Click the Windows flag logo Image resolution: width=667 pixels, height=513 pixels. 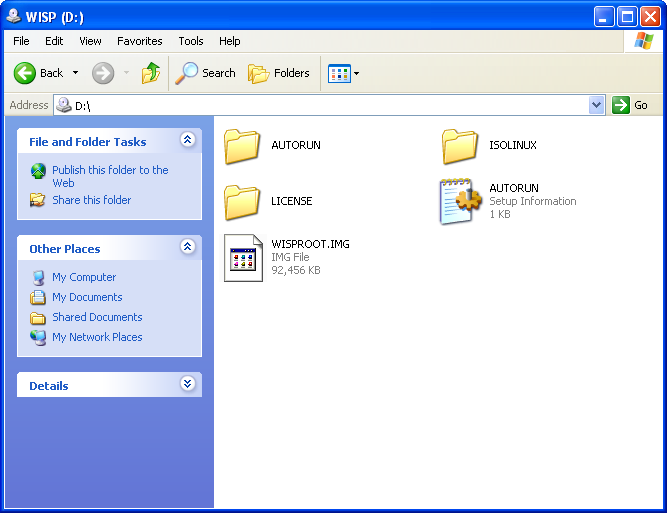644,41
